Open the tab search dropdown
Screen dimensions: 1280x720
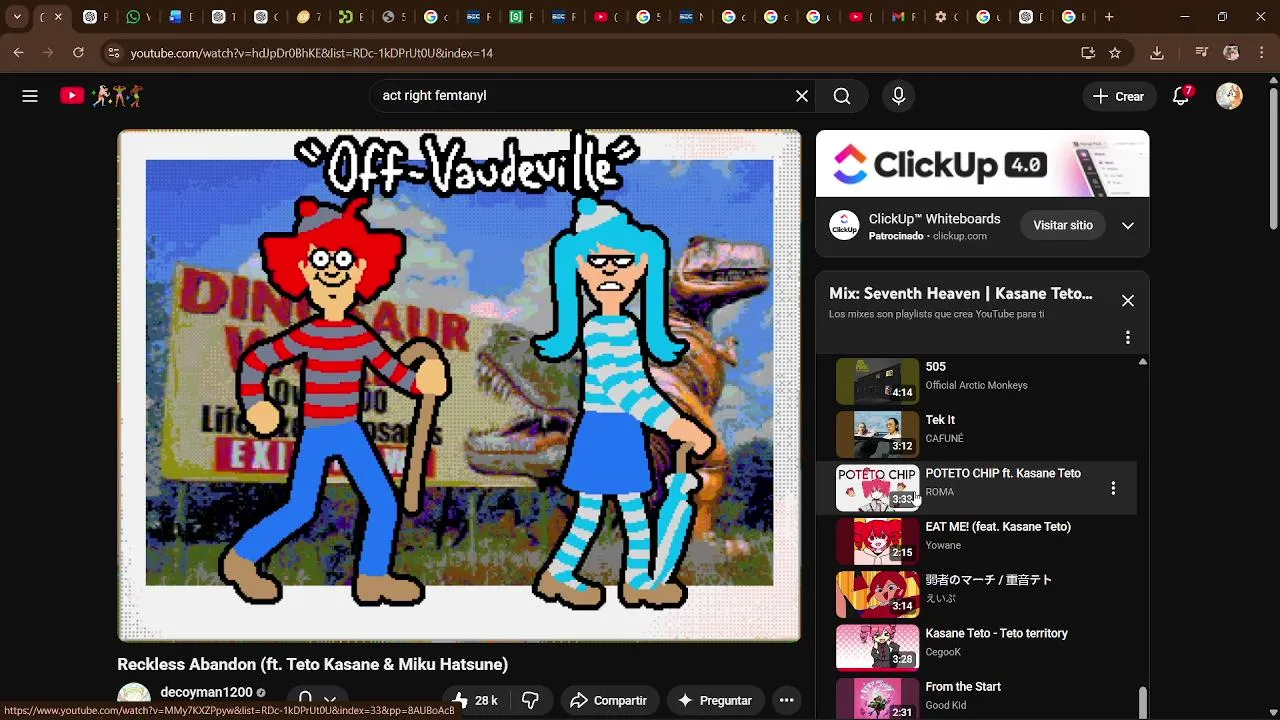click(x=17, y=17)
